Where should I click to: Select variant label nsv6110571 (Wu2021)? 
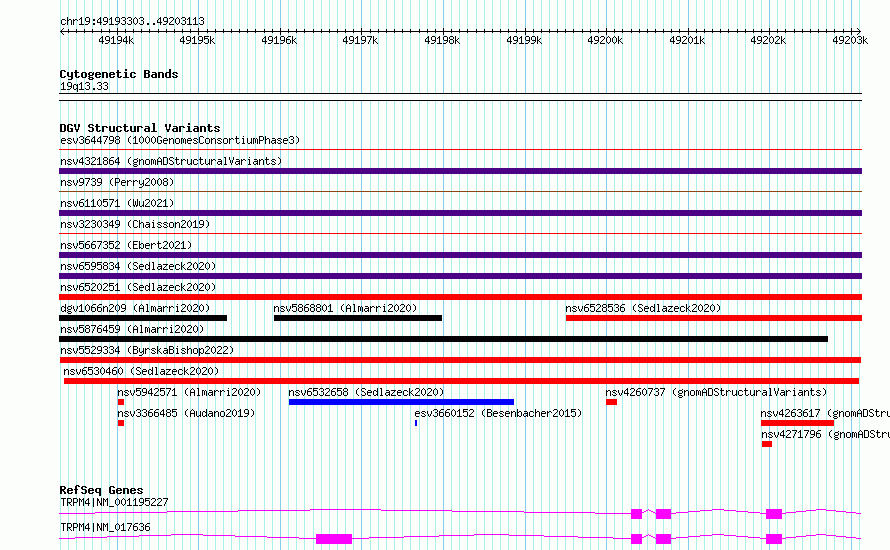(117, 203)
